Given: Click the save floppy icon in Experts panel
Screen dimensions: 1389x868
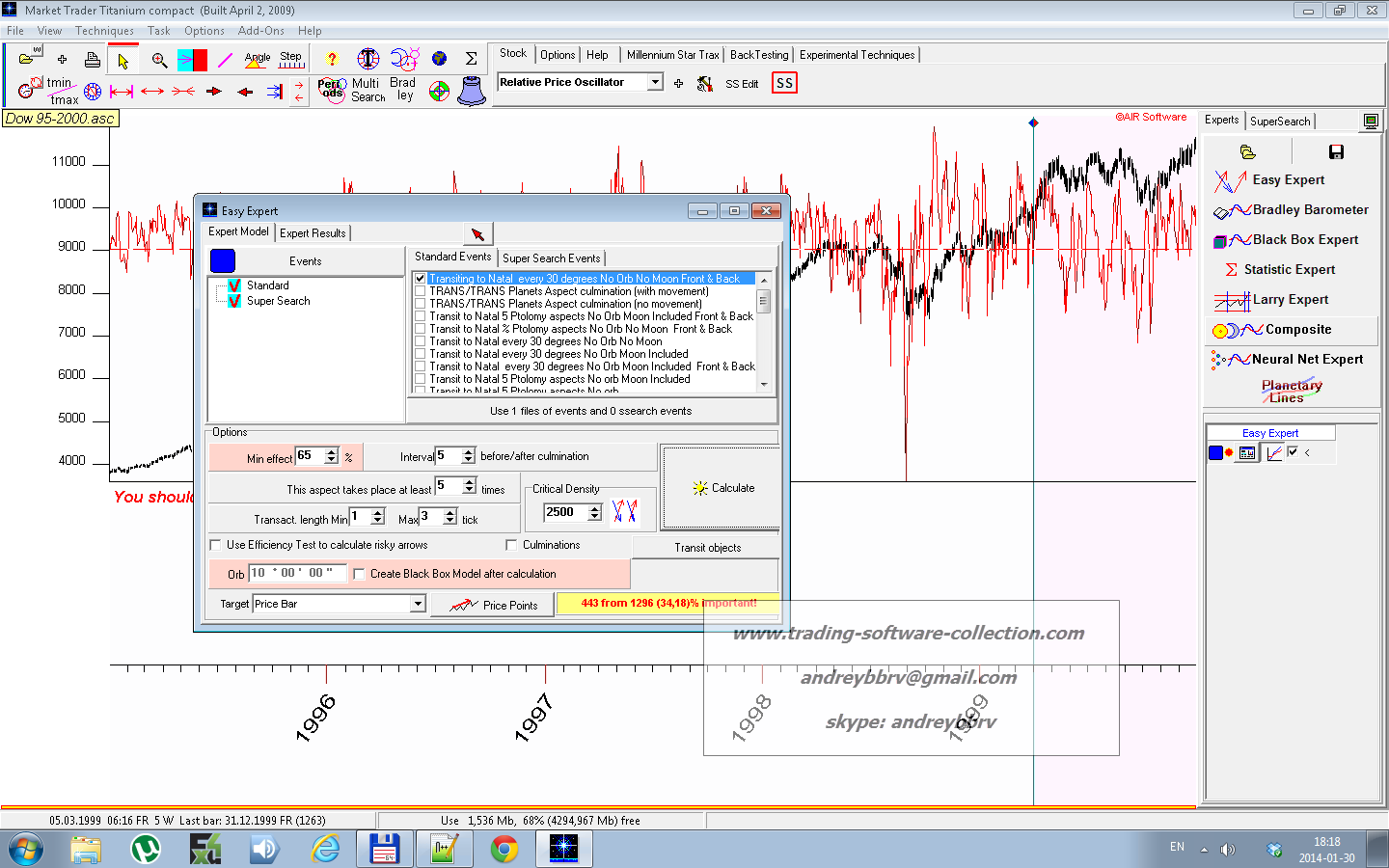Looking at the screenshot, I should (1336, 151).
